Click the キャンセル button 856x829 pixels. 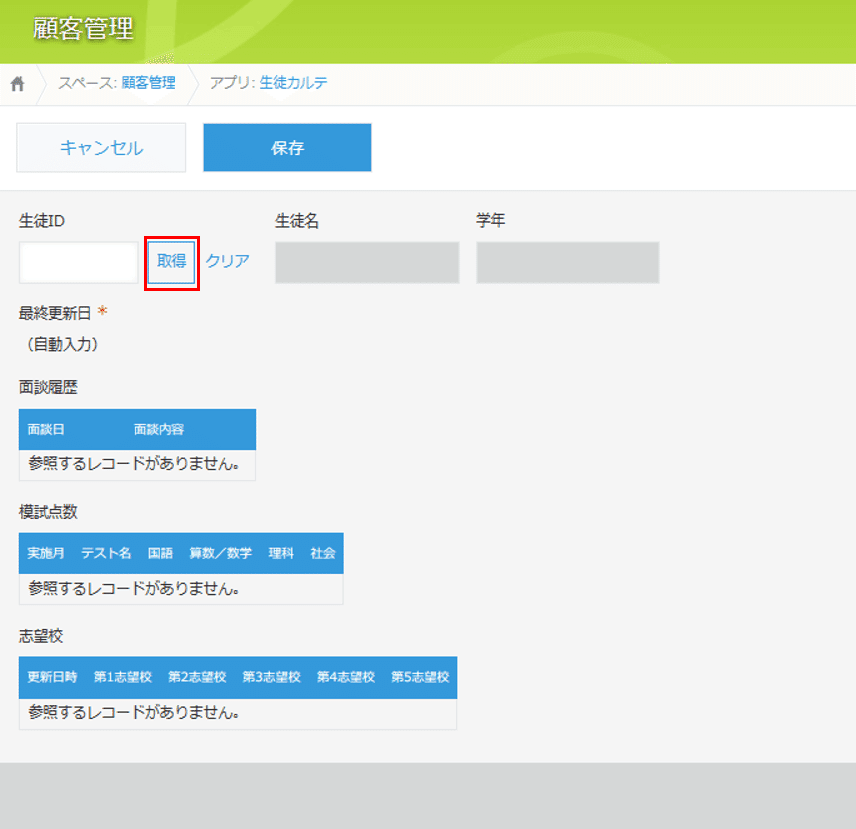point(101,147)
